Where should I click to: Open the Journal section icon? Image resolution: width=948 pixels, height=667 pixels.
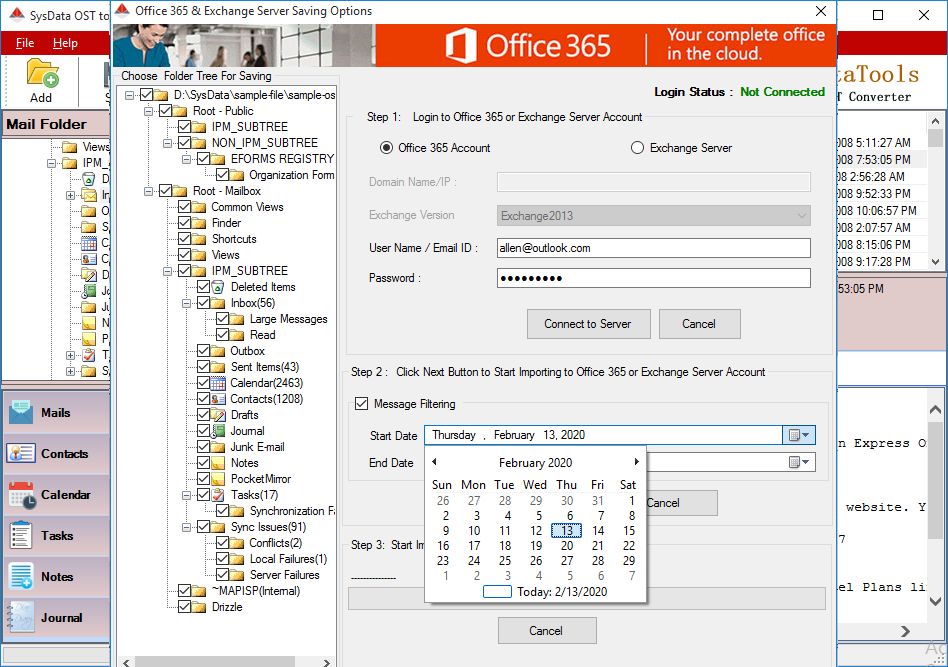coord(21,617)
